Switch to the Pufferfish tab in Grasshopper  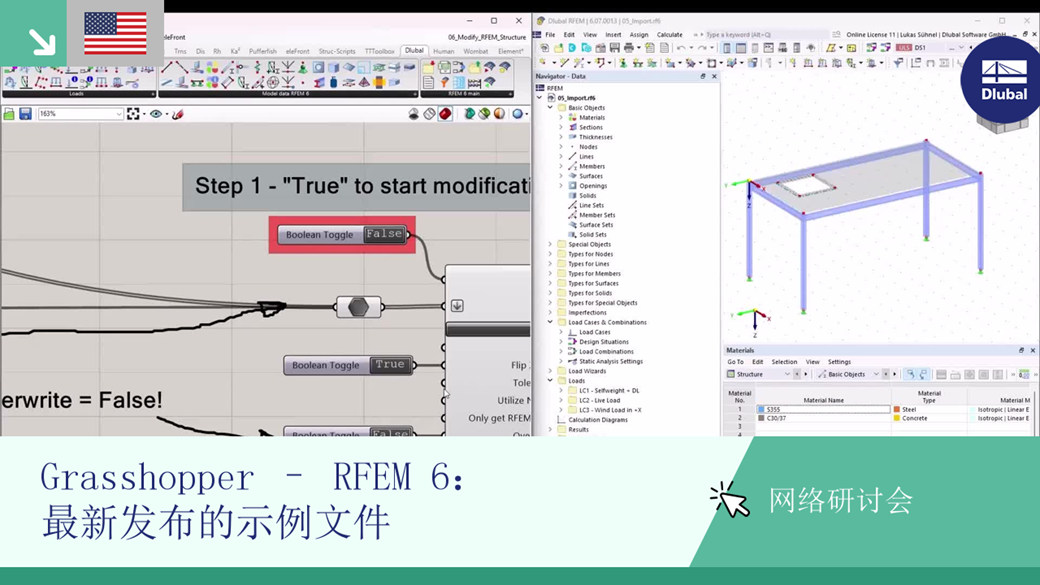[263, 51]
